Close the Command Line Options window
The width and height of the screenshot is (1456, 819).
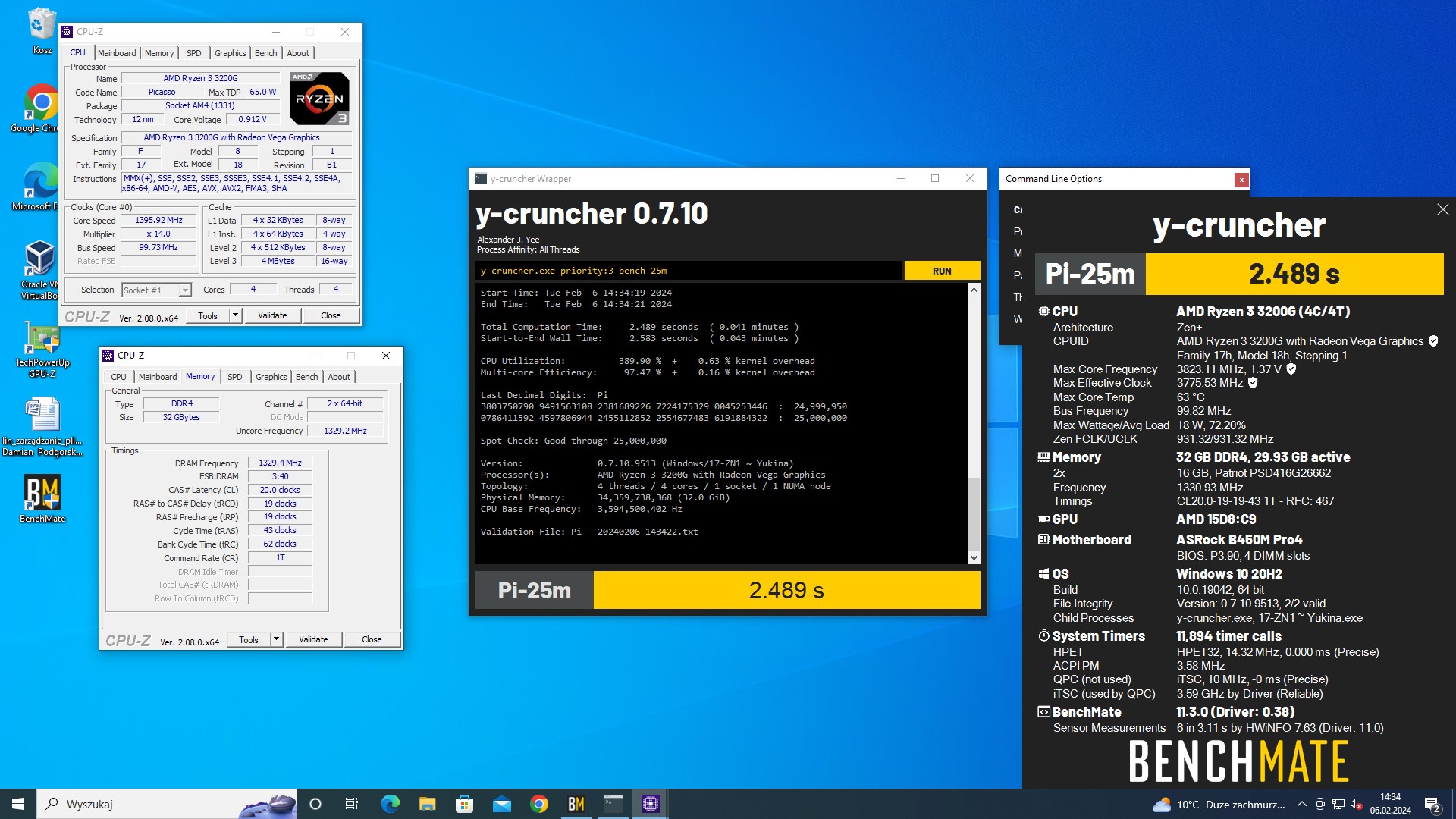[1241, 180]
